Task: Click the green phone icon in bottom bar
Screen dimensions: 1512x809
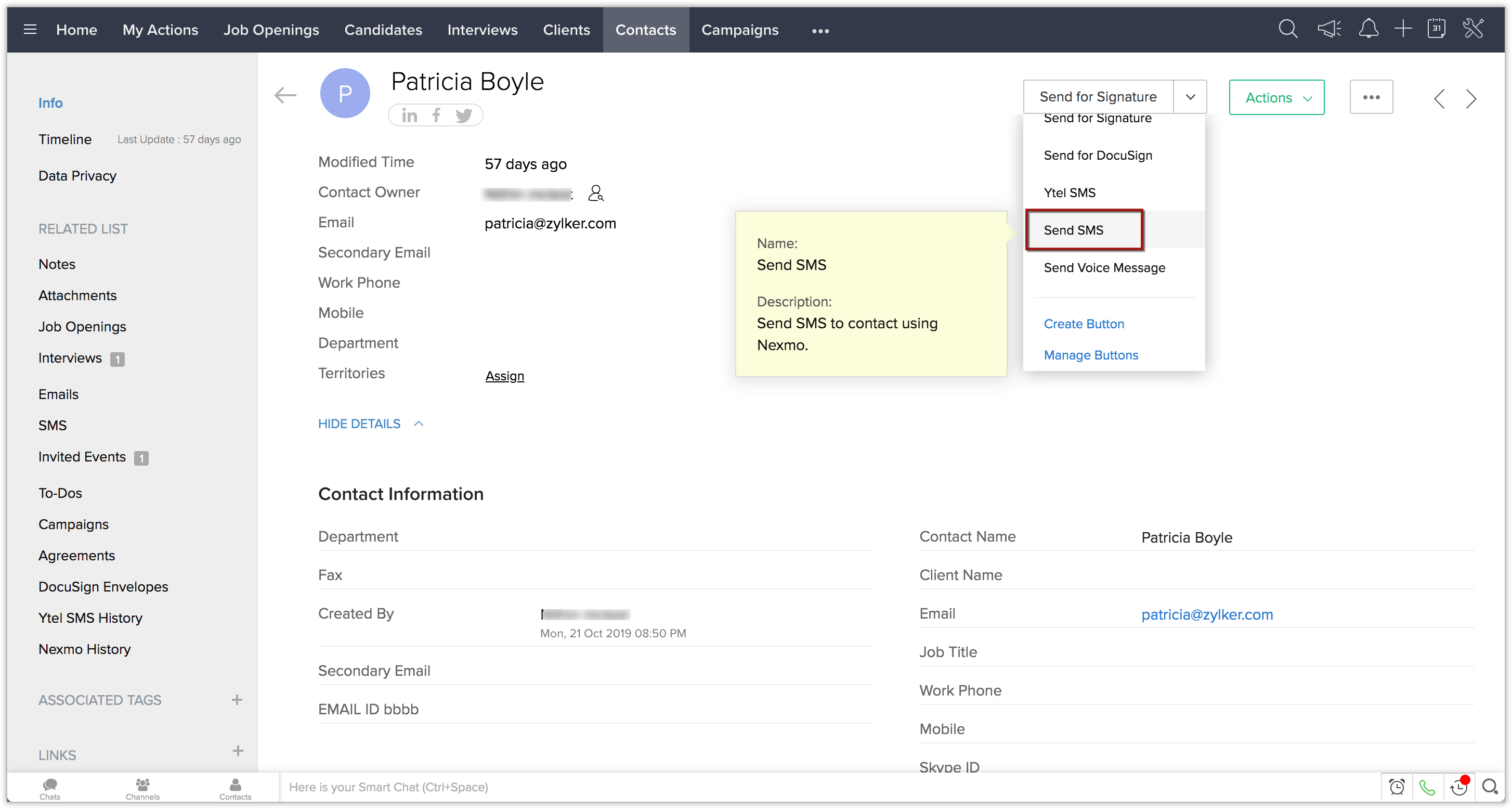Action: pos(1427,787)
